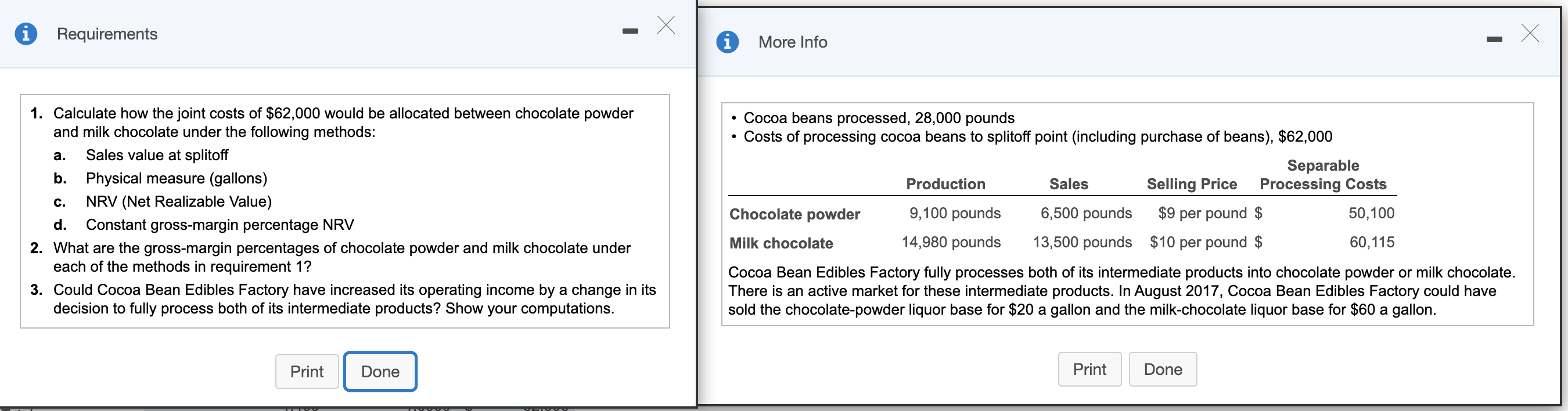
Task: Click Print in the More Info dialog
Action: 1089,369
